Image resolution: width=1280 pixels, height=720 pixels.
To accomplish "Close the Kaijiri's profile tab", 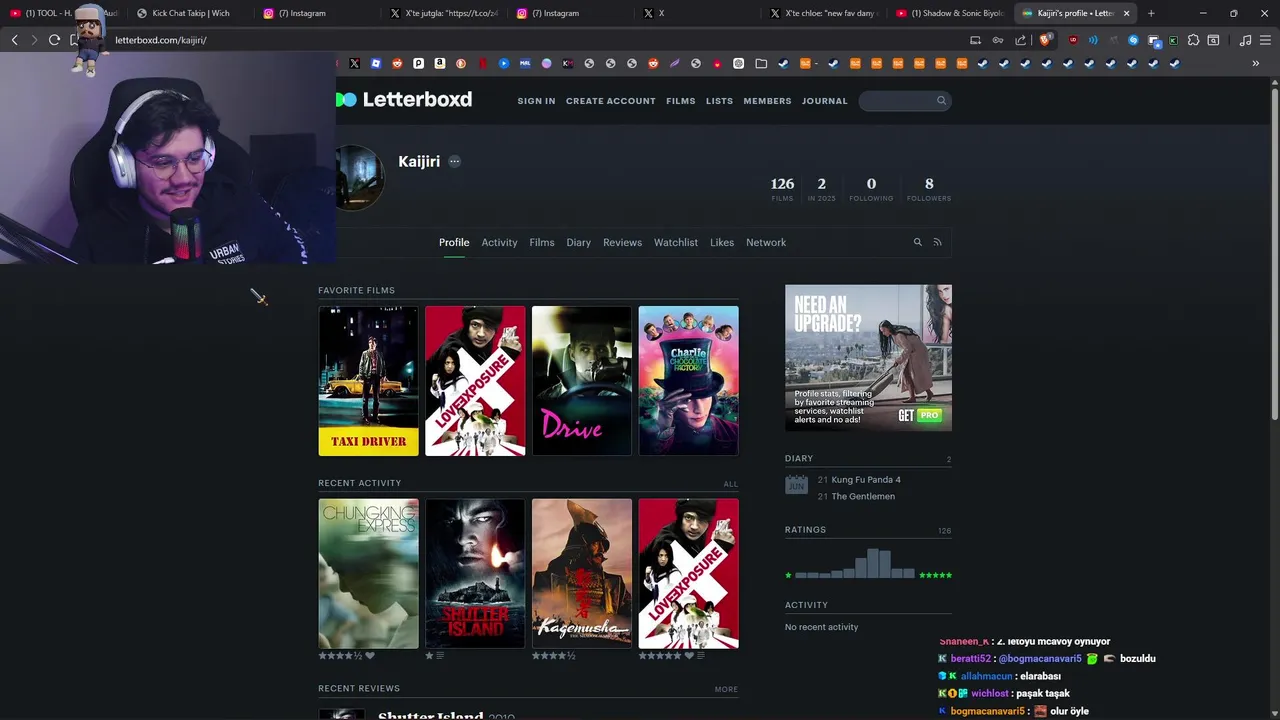I will tap(1126, 13).
